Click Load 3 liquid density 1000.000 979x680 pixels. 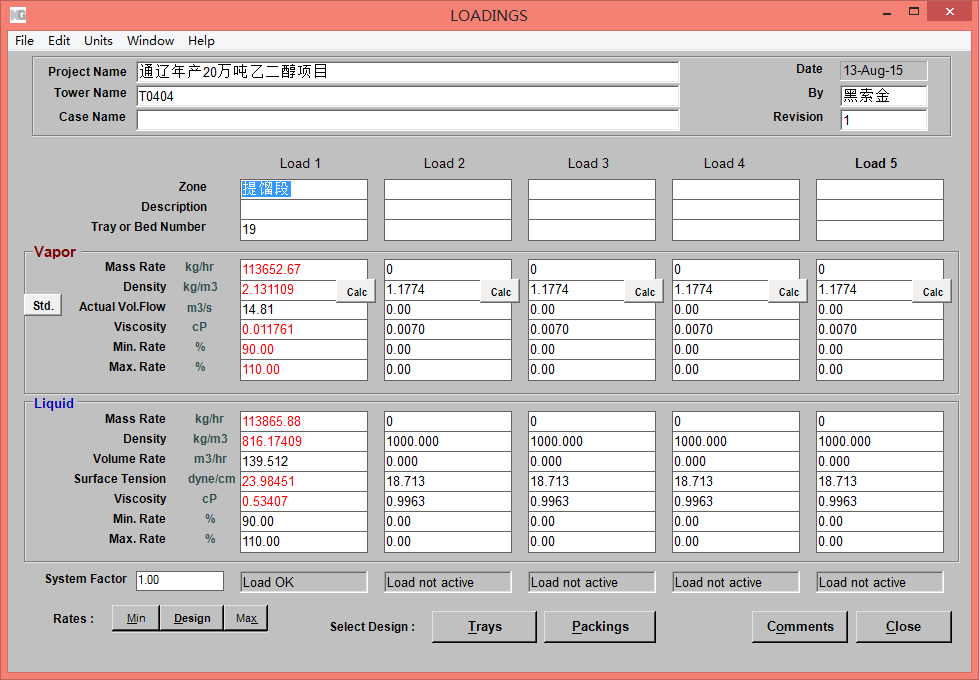click(592, 441)
